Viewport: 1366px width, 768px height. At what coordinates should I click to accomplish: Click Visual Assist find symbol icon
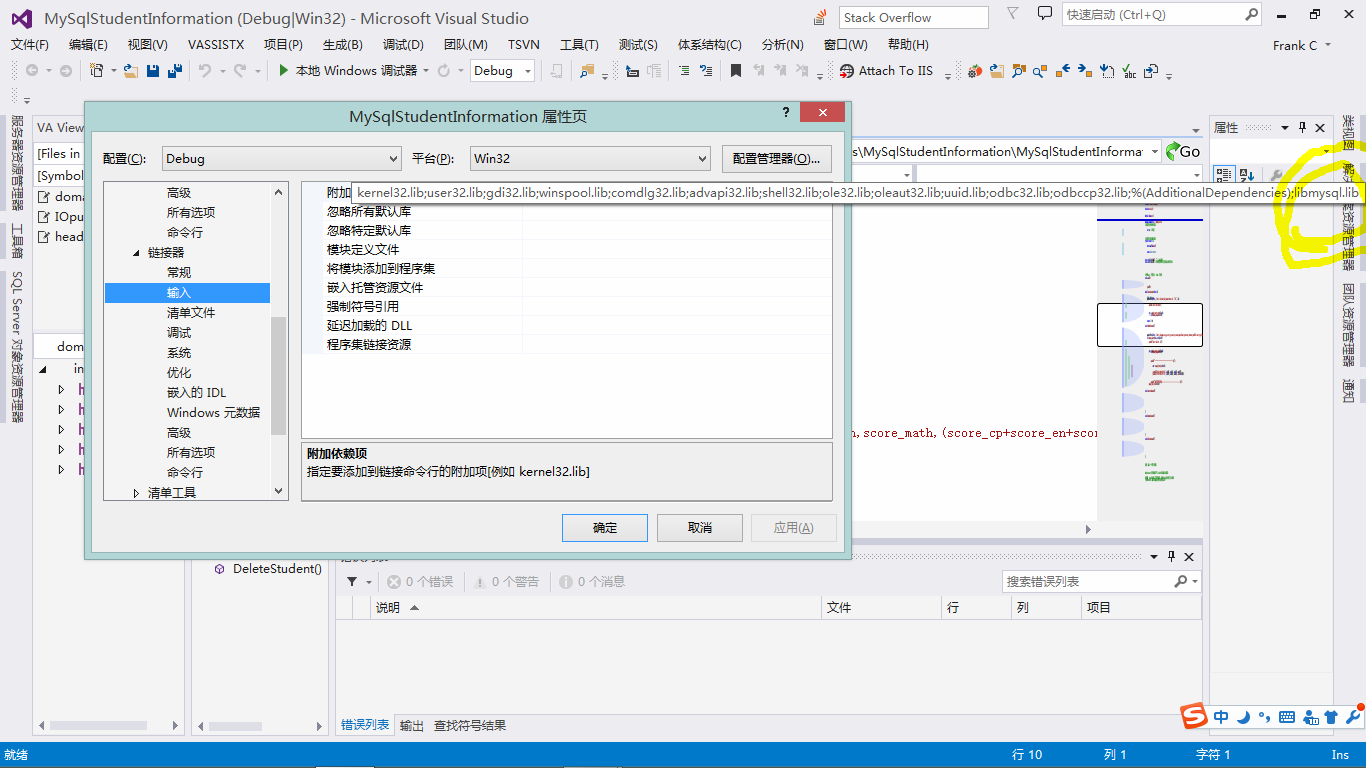point(1018,71)
